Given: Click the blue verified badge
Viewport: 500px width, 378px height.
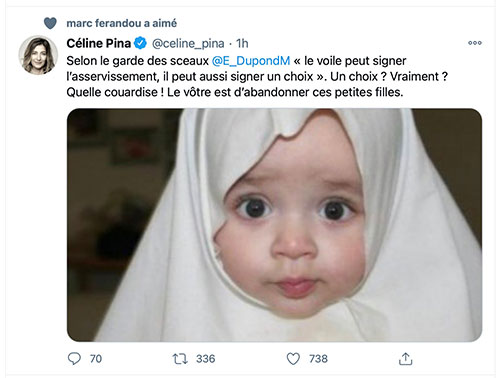Looking at the screenshot, I should (x=140, y=43).
